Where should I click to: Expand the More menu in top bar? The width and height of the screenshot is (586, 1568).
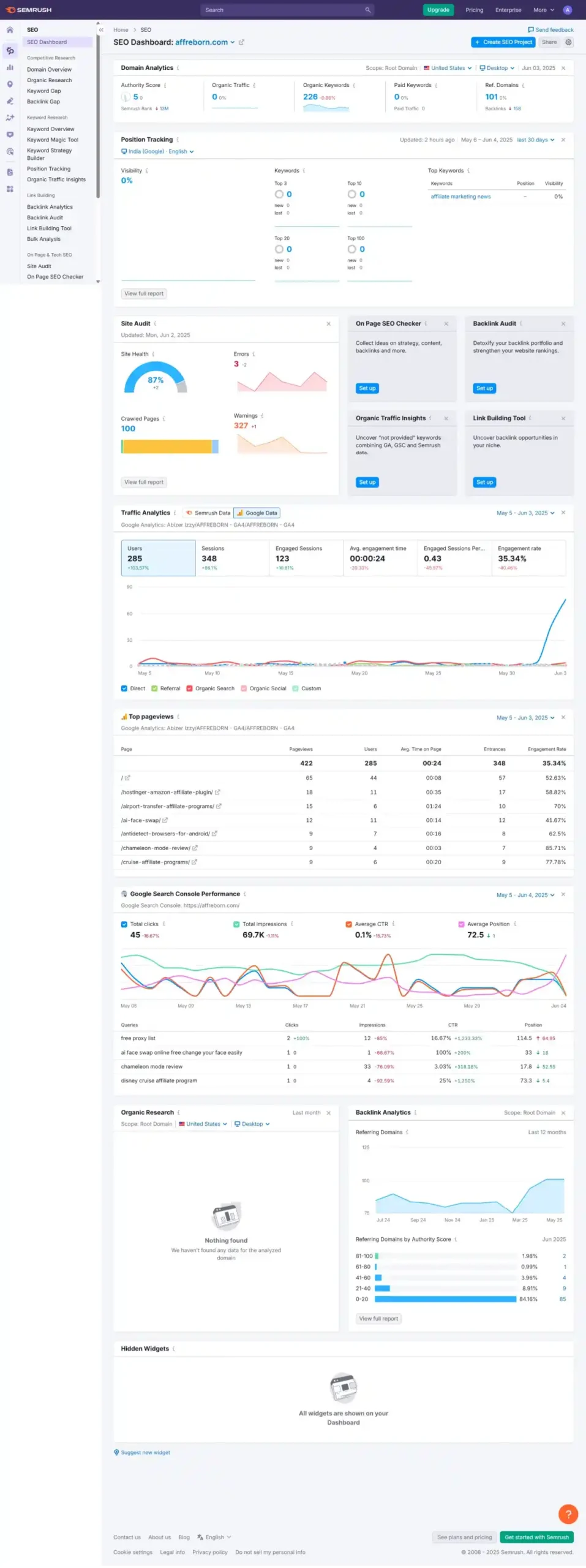(543, 10)
